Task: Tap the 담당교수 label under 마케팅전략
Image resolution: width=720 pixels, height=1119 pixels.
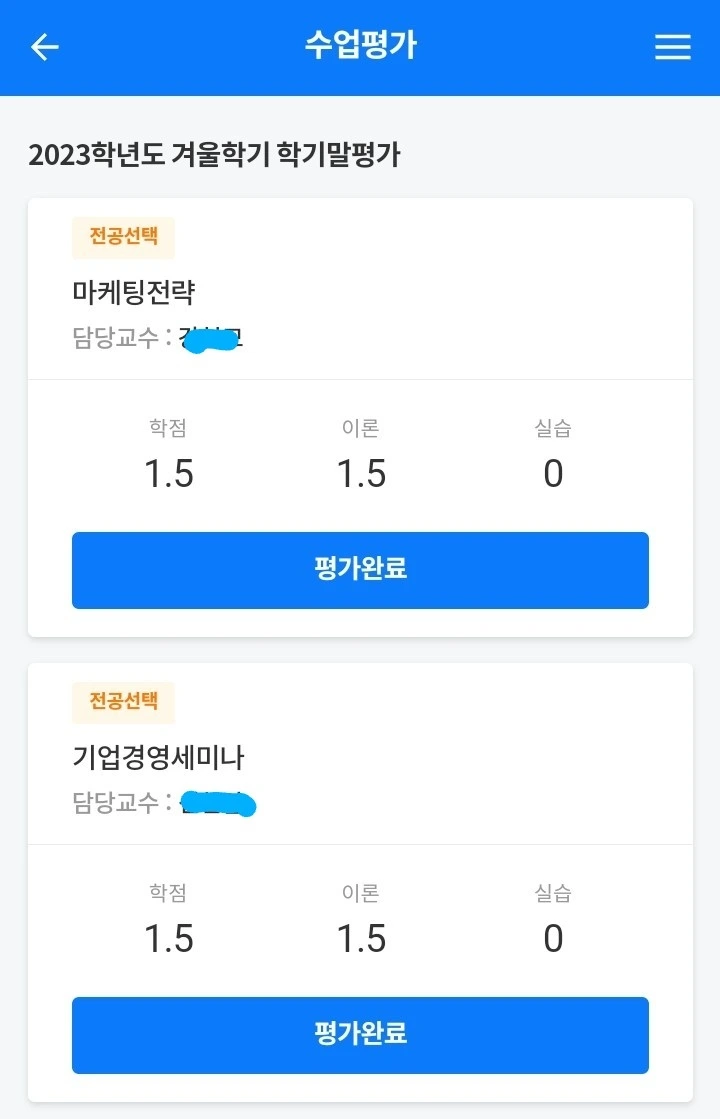Action: 116,338
